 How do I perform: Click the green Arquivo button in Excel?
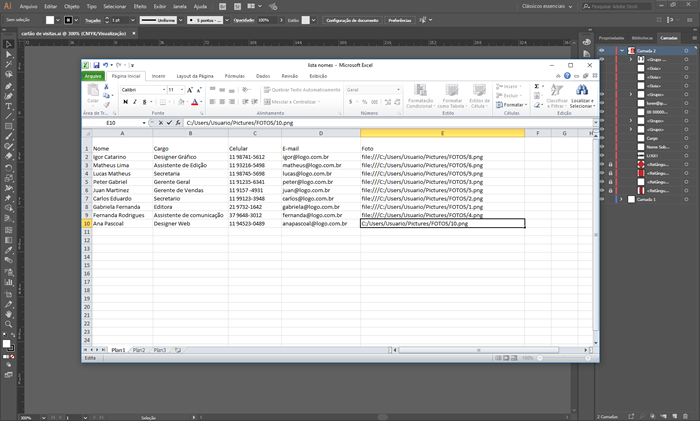click(93, 76)
